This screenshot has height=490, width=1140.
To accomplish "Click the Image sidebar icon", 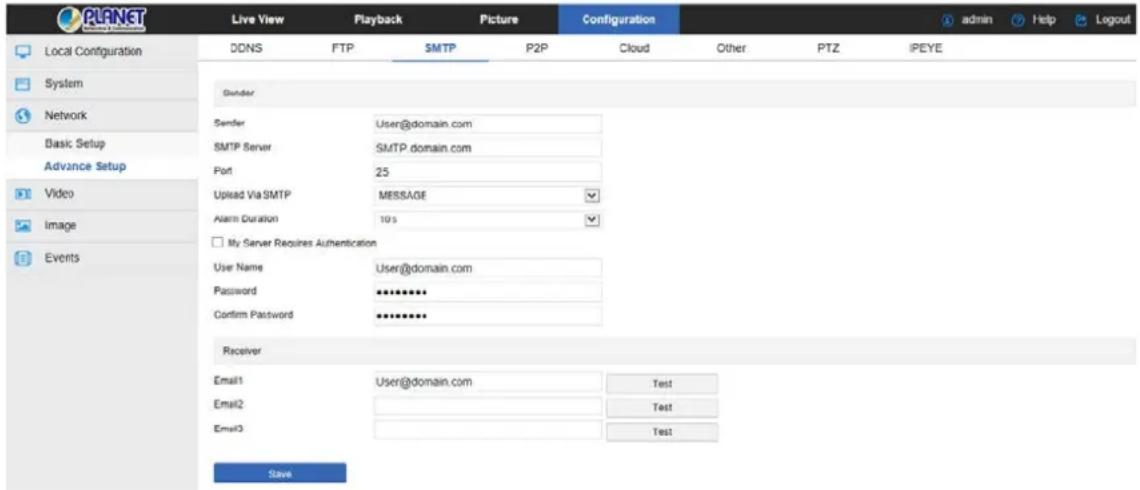I will click(23, 226).
